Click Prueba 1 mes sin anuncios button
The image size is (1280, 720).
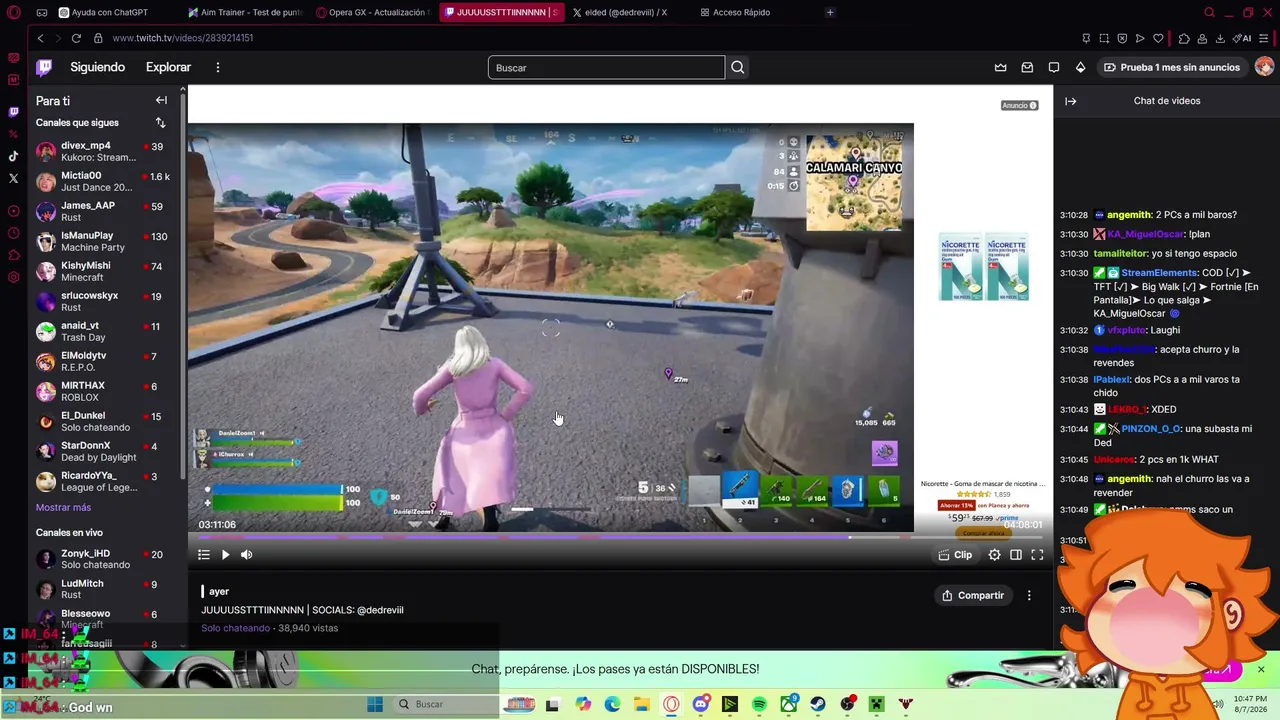(1171, 67)
